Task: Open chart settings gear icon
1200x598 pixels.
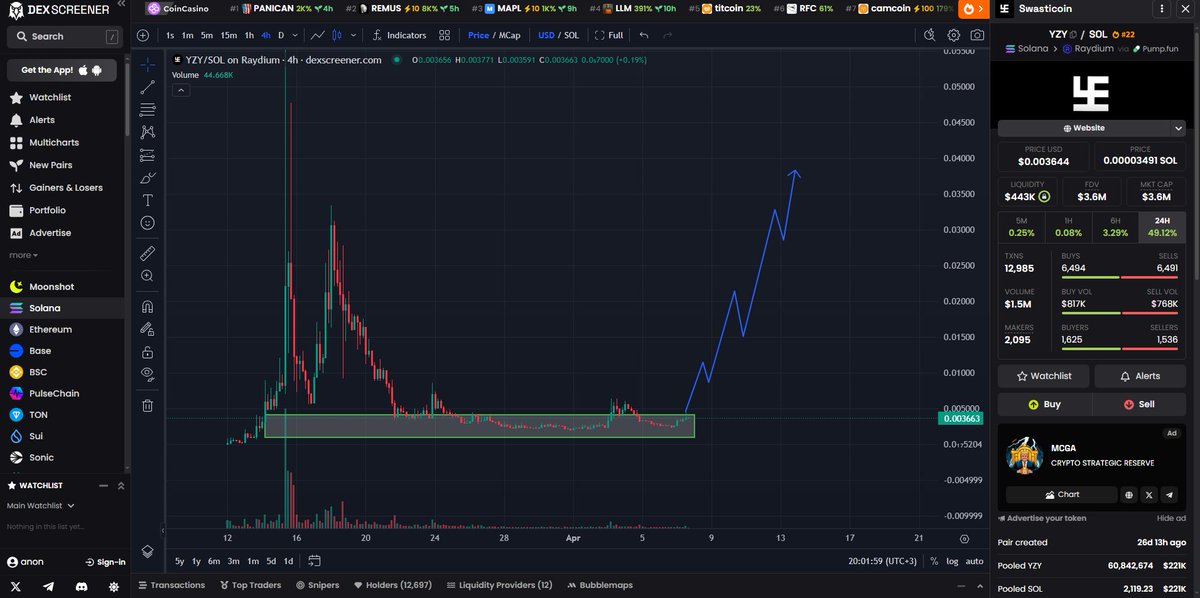Action: 953,35
